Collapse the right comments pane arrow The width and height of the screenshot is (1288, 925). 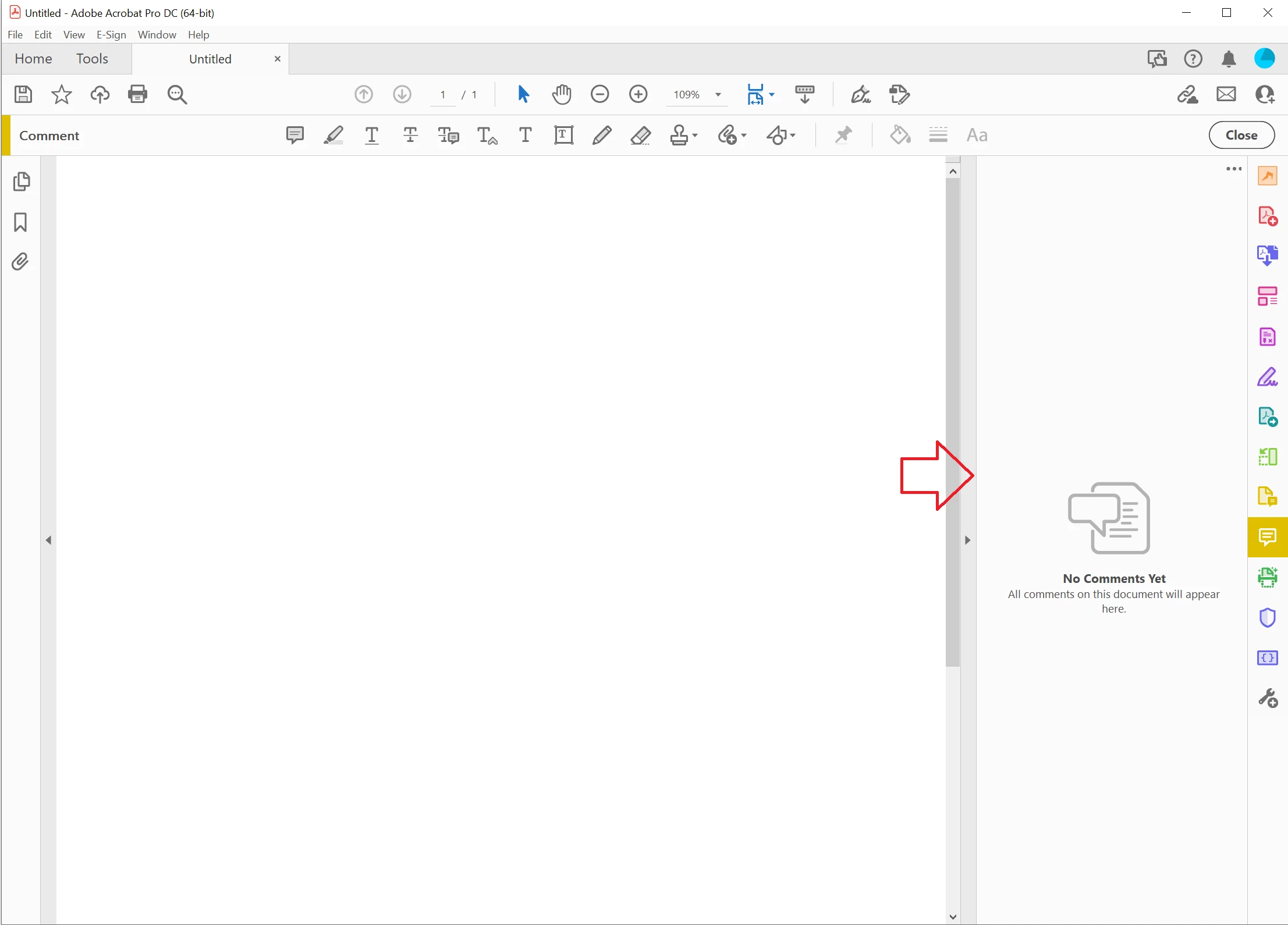pyautogui.click(x=967, y=540)
